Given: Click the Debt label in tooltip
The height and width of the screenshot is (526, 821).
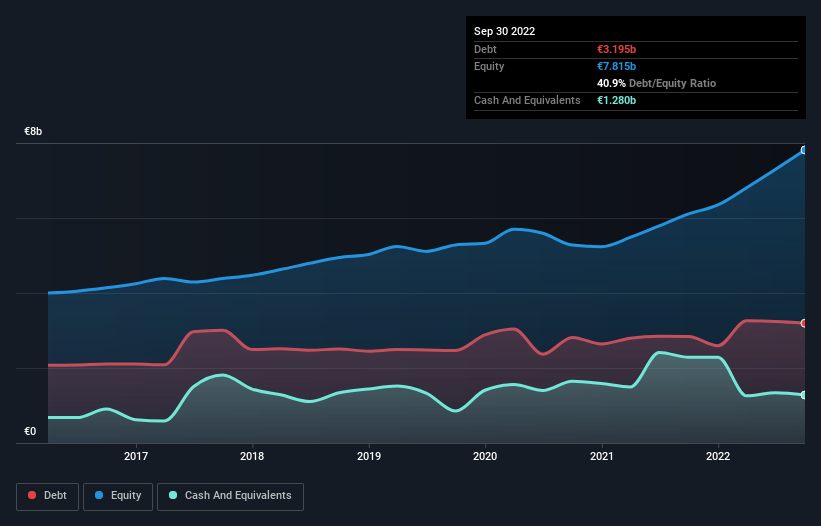Looking at the screenshot, I should (485, 49).
